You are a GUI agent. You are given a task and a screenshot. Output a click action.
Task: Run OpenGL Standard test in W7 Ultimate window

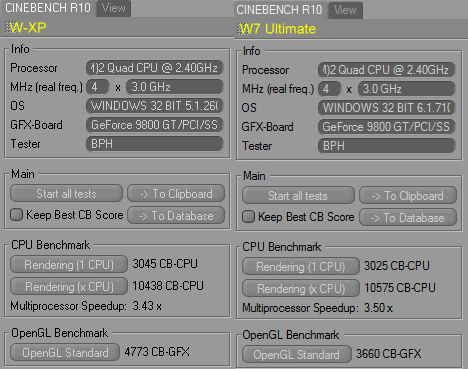coord(297,354)
